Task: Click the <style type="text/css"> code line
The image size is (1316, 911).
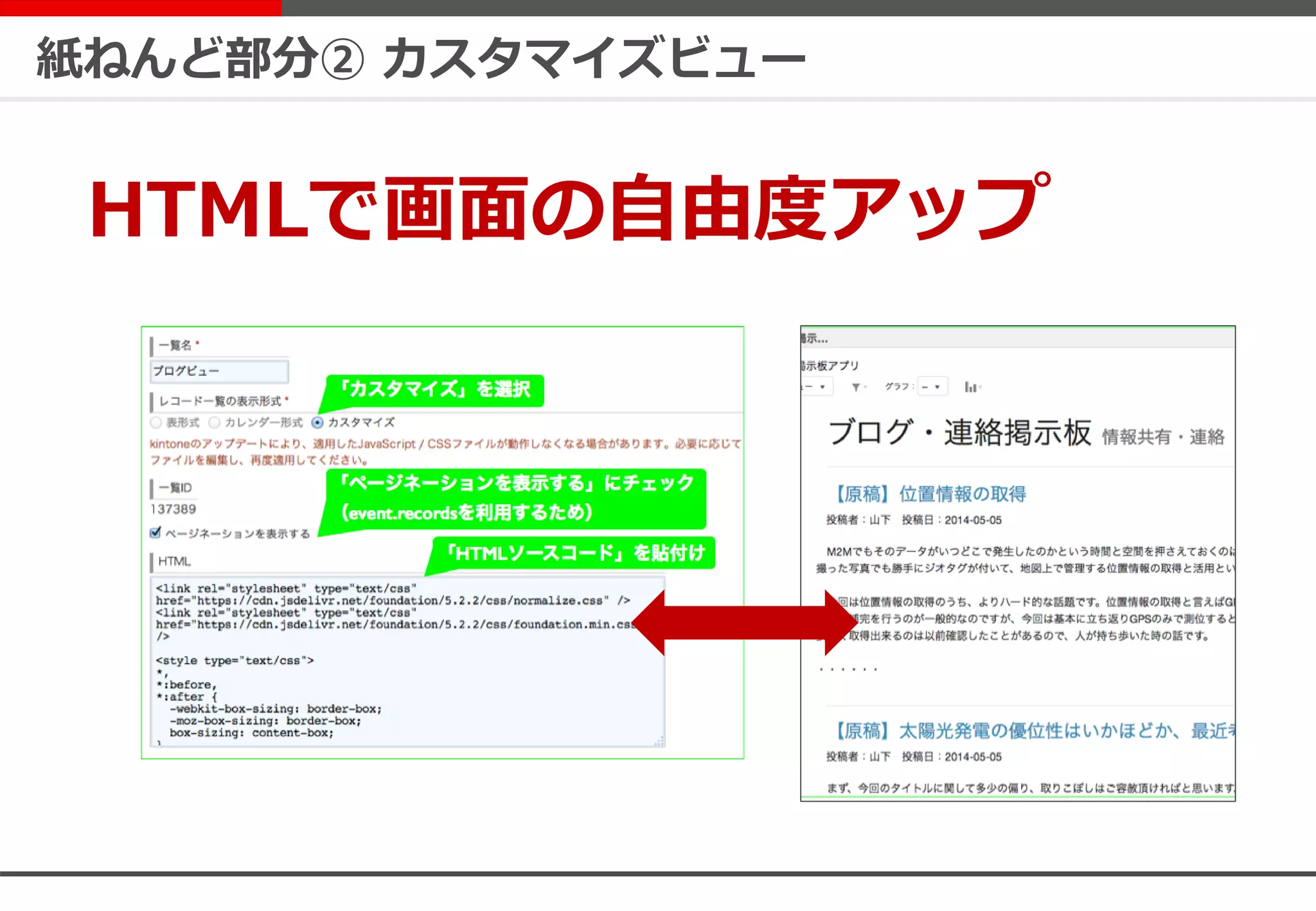Action: pos(235,660)
